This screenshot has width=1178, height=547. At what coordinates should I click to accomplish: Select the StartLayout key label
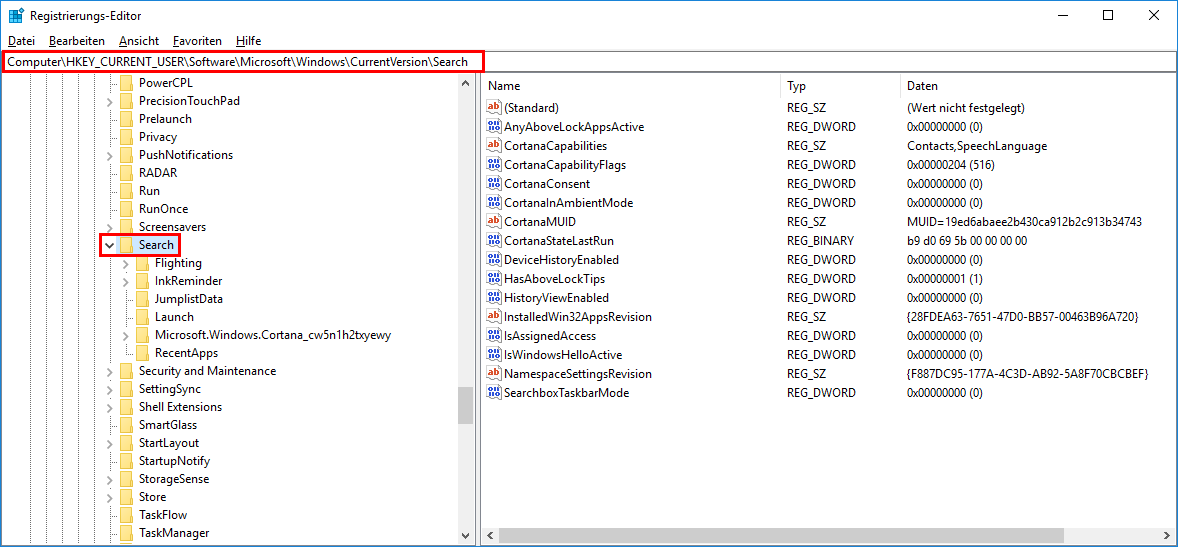pos(169,443)
